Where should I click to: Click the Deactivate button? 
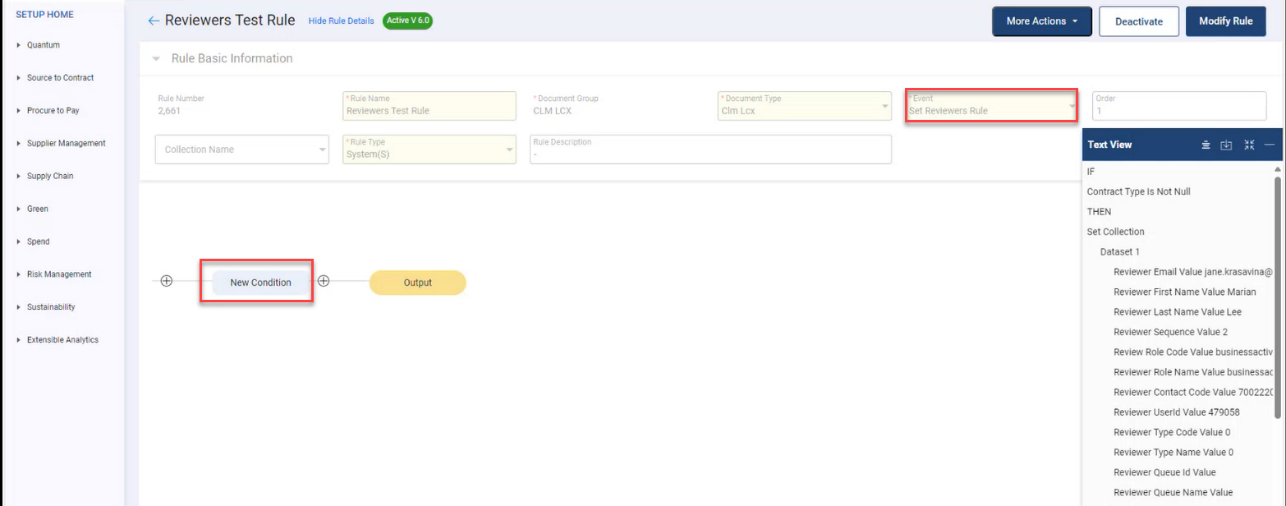coord(1139,21)
